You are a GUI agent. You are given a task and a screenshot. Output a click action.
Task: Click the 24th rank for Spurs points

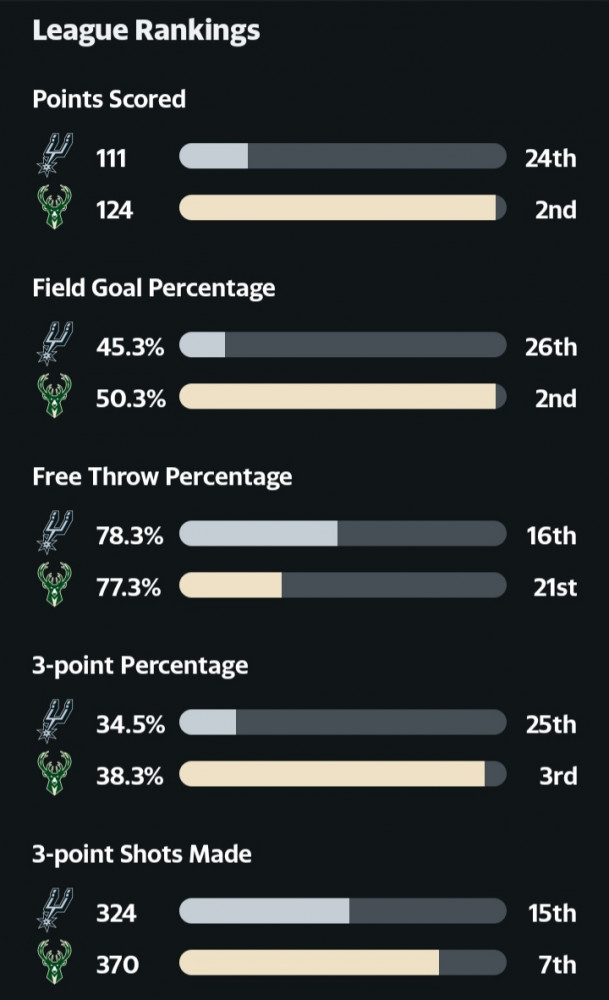click(550, 158)
